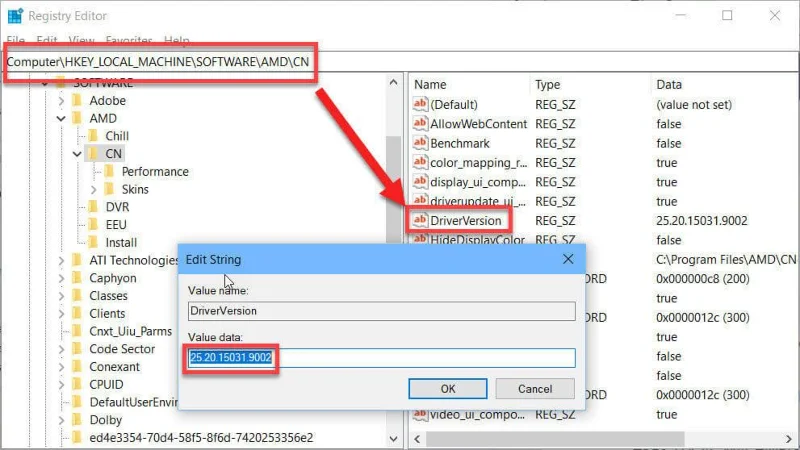Expand the Caphyon key
This screenshot has height=450, width=800.
[x=61, y=278]
